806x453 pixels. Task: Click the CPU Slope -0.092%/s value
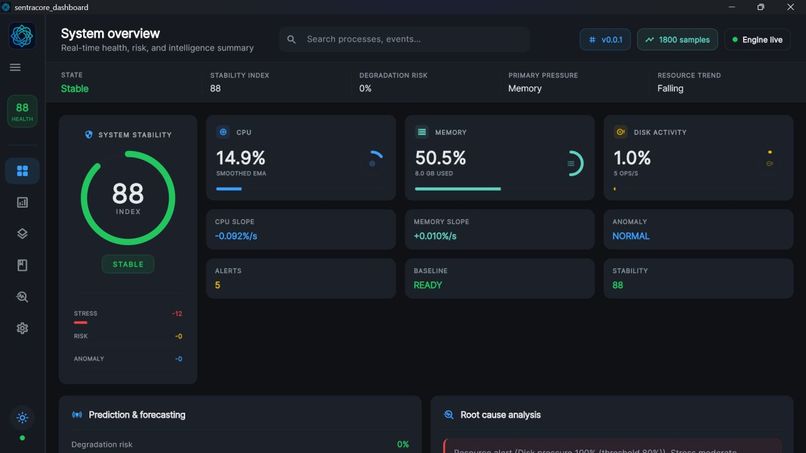pyautogui.click(x=236, y=236)
